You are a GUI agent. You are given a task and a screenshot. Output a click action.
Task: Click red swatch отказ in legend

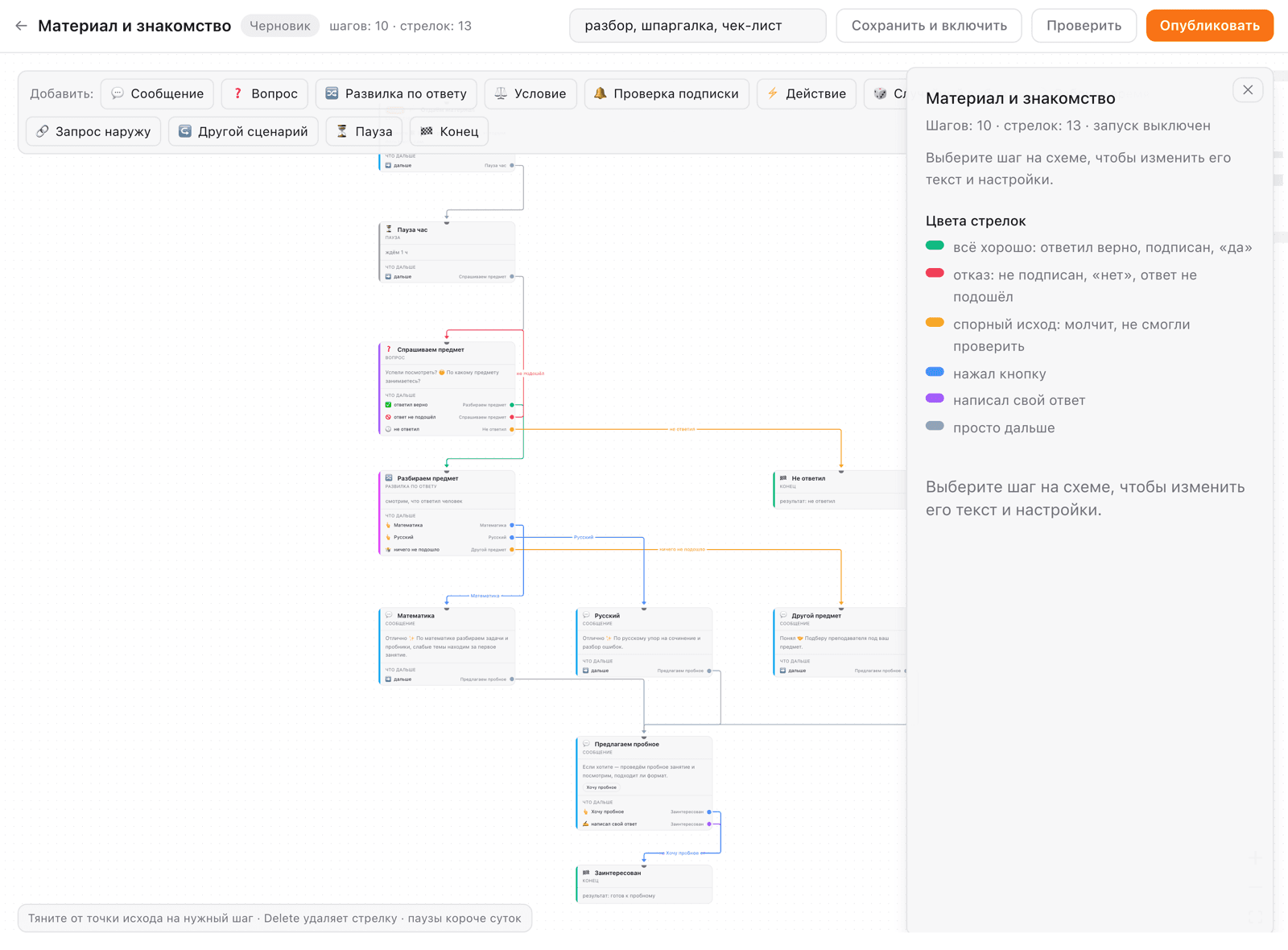[935, 273]
